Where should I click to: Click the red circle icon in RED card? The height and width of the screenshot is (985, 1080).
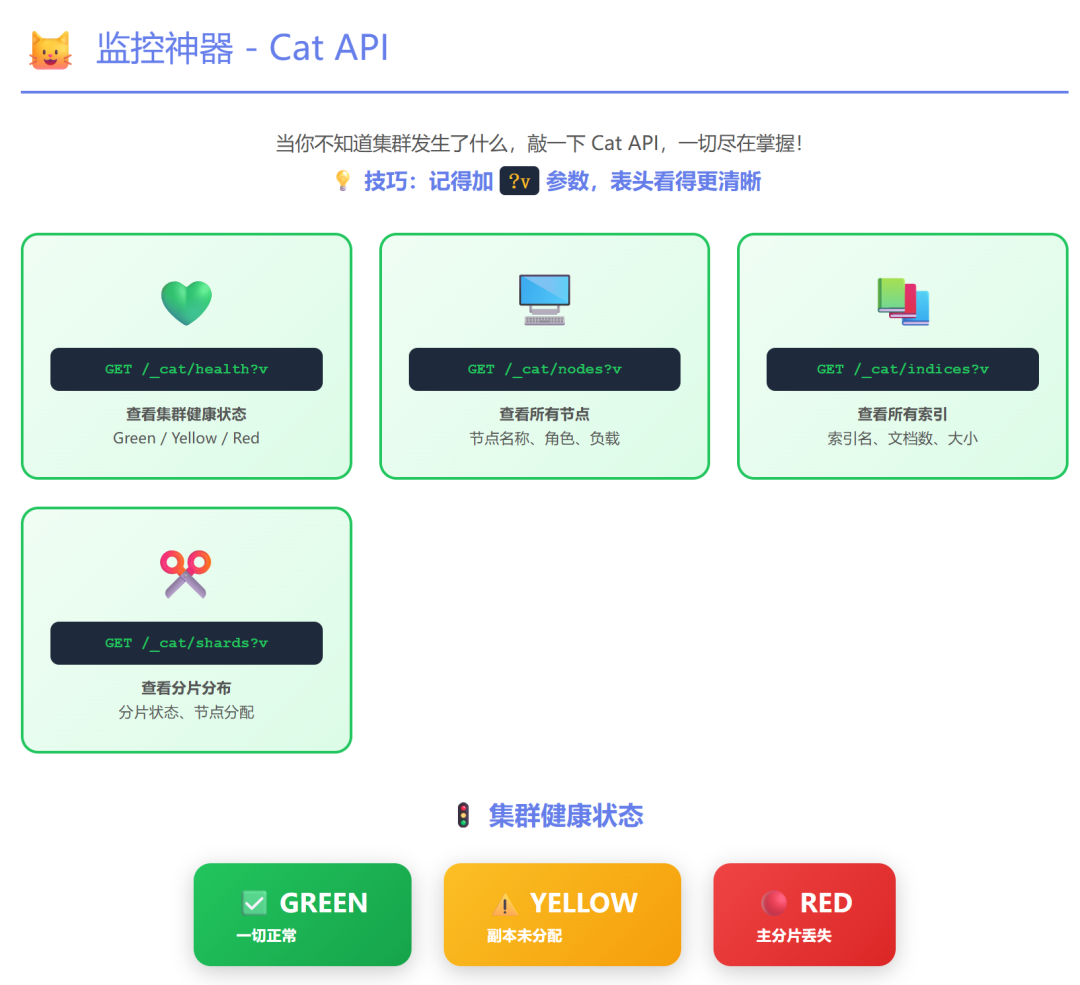[x=773, y=902]
